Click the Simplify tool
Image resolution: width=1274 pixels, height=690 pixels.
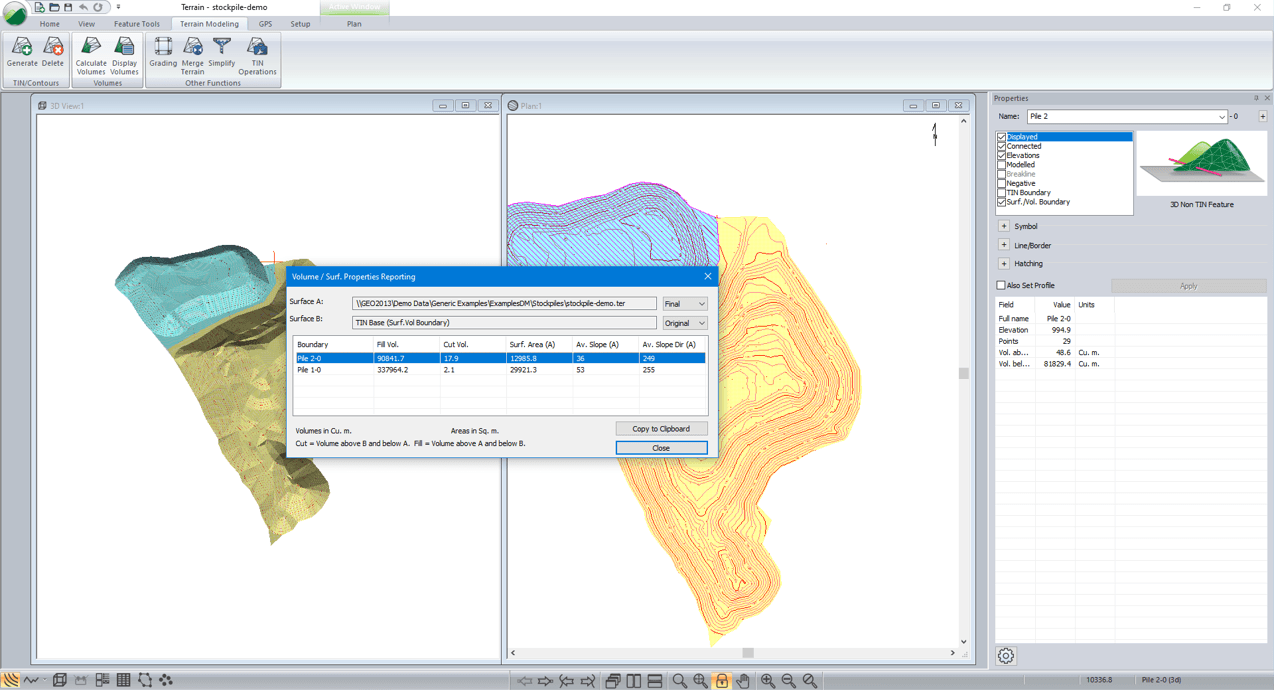(x=221, y=52)
